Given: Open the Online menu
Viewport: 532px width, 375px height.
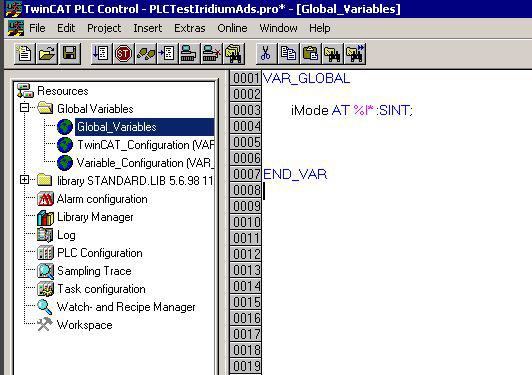Looking at the screenshot, I should [x=232, y=28].
